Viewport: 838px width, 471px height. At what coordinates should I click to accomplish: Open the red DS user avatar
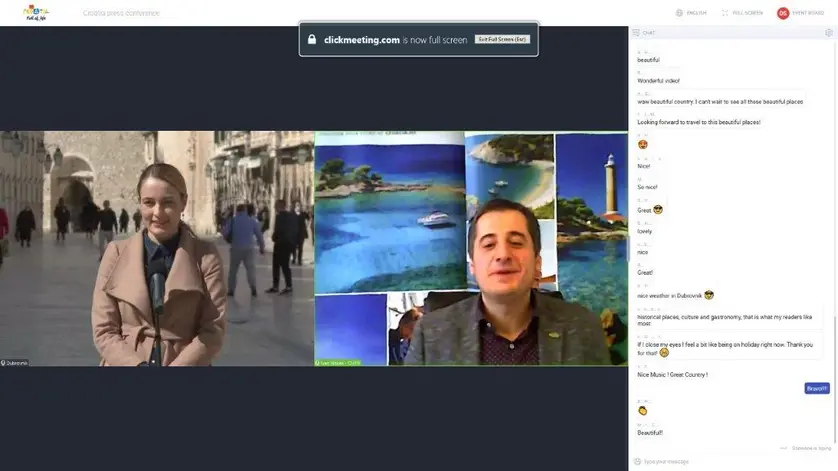[783, 13]
